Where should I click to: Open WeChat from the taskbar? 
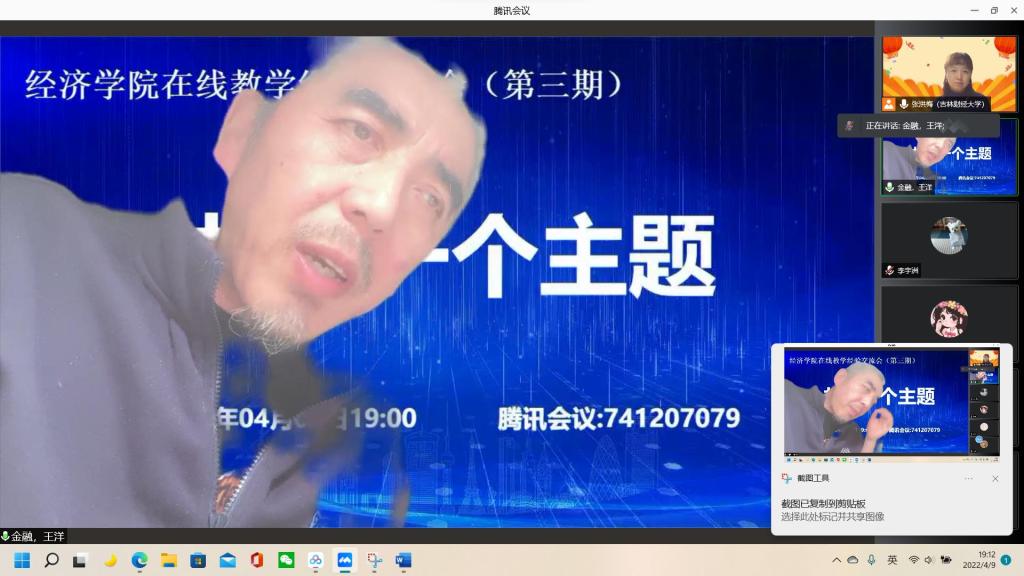click(286, 560)
